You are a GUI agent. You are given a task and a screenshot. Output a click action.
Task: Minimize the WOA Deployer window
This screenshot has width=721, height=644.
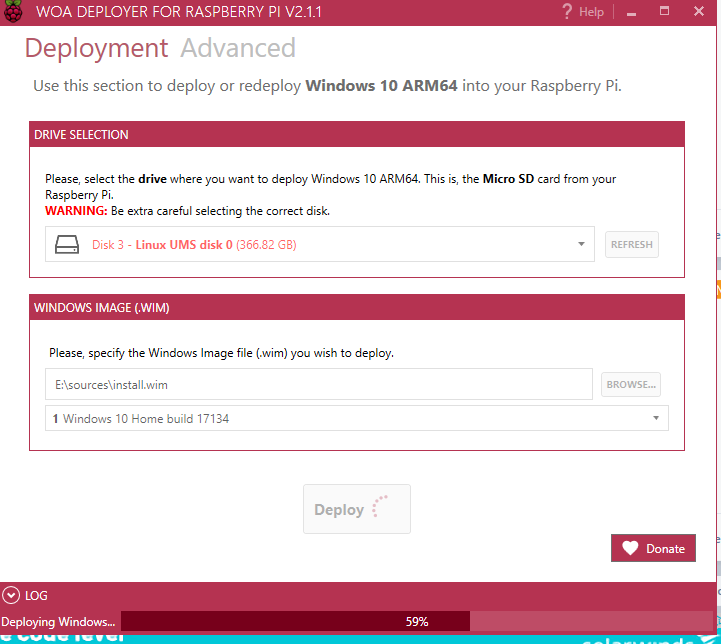point(631,12)
